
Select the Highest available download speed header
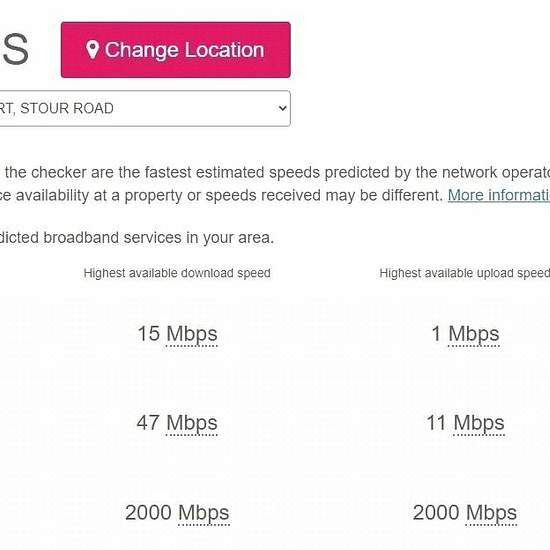[x=177, y=273]
